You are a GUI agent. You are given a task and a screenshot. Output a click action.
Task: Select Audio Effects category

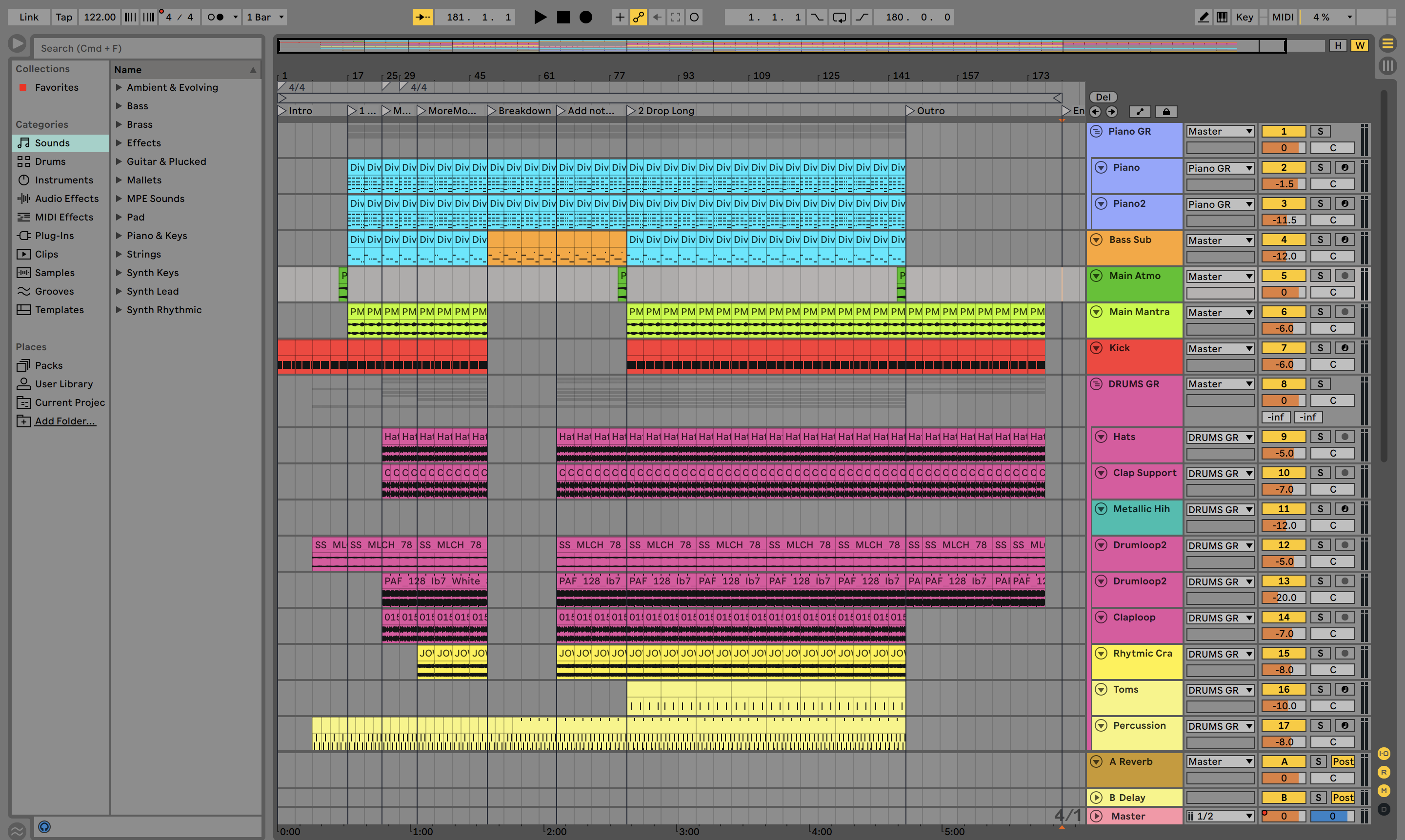(x=60, y=199)
